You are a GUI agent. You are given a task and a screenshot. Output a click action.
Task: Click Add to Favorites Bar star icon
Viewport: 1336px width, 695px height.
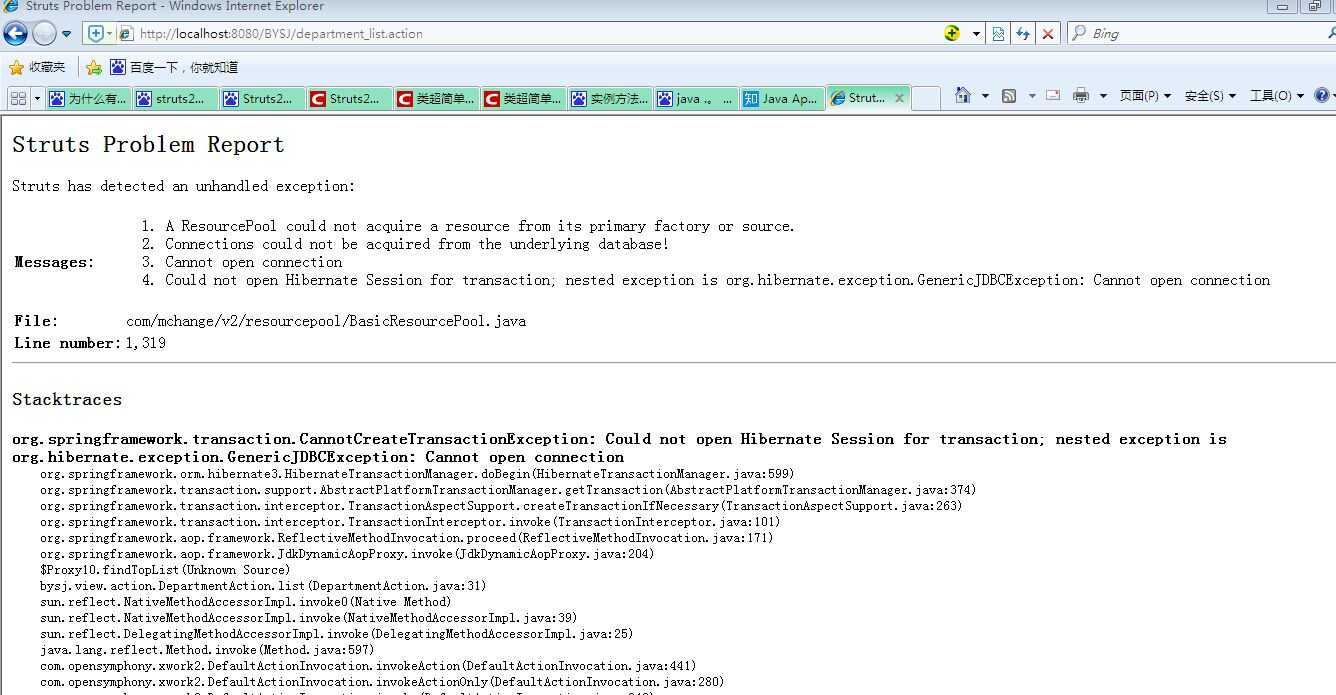pyautogui.click(x=94, y=67)
